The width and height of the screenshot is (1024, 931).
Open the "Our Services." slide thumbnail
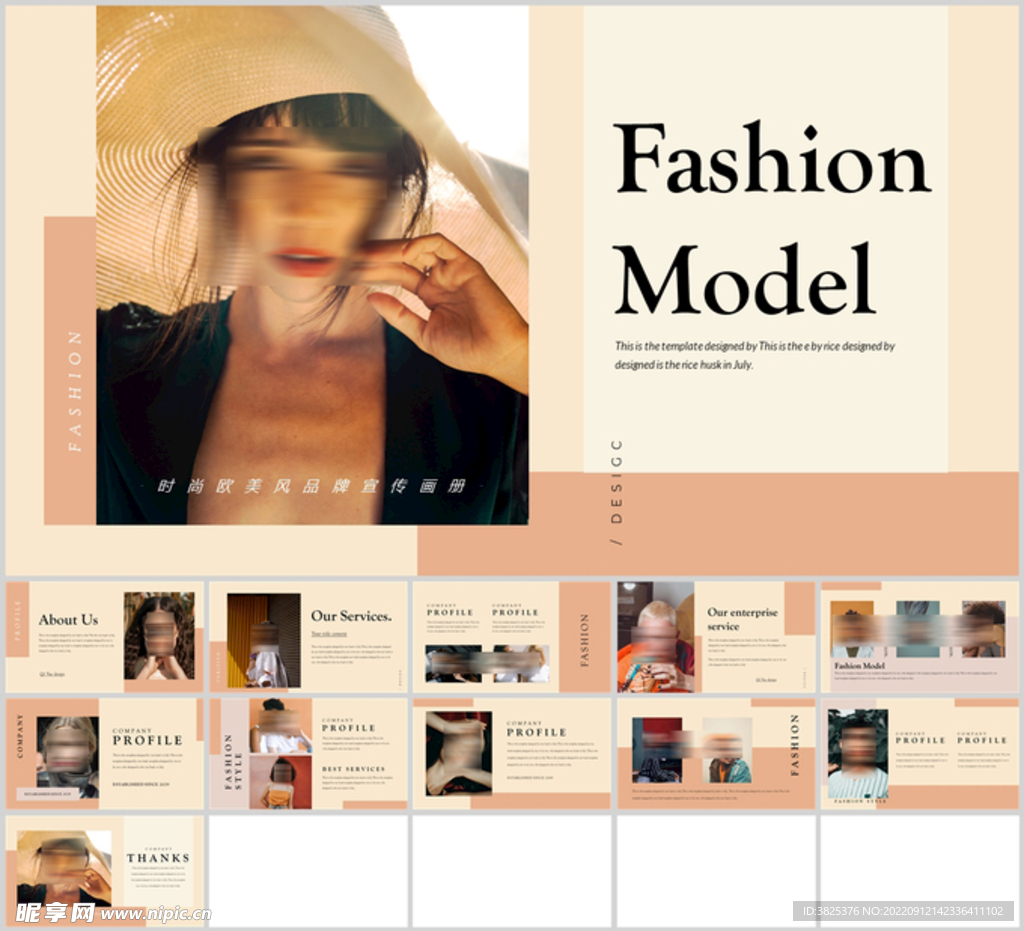308,637
